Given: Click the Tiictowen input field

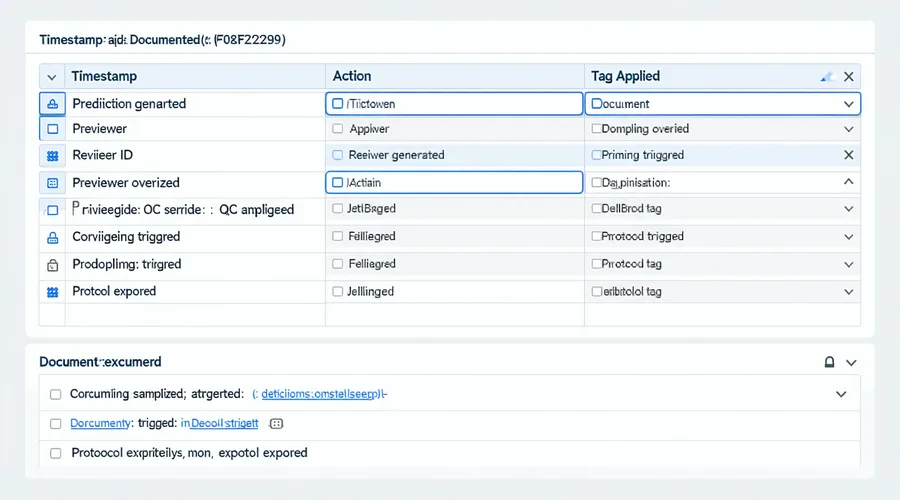Looking at the screenshot, I should [454, 104].
